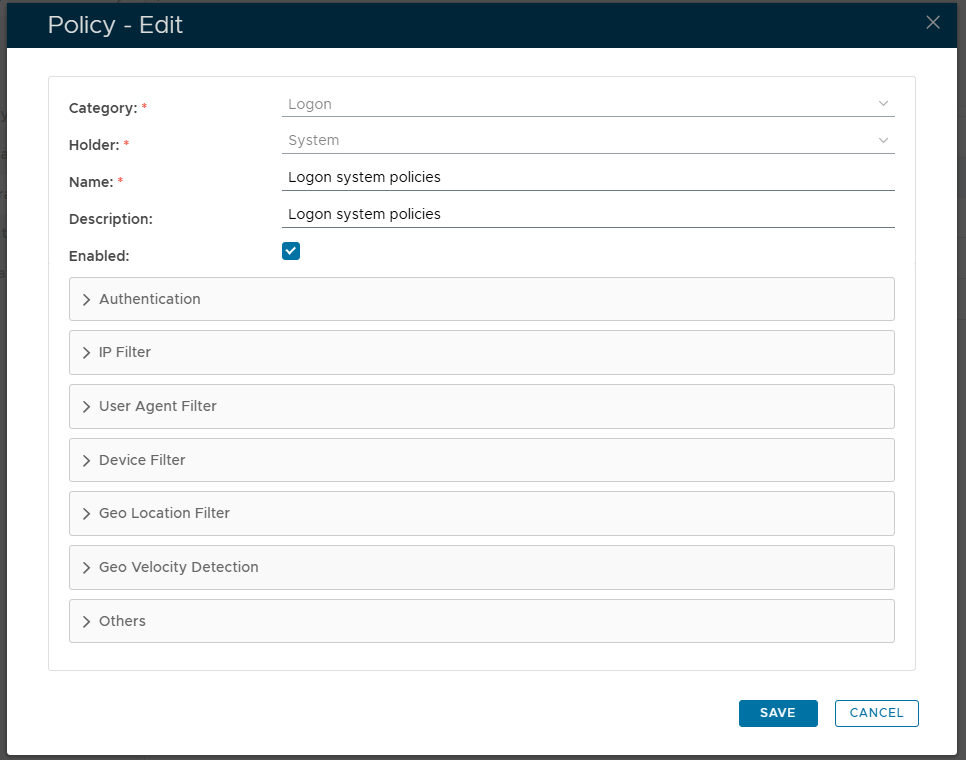This screenshot has height=760, width=966.
Task: Click the IP Filter section label
Action: (x=125, y=352)
